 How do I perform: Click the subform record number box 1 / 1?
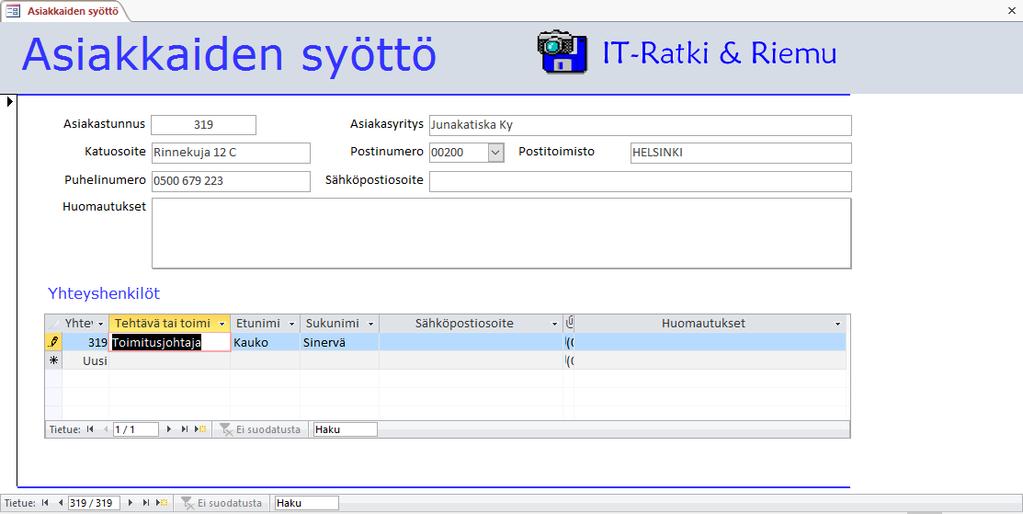point(136,429)
